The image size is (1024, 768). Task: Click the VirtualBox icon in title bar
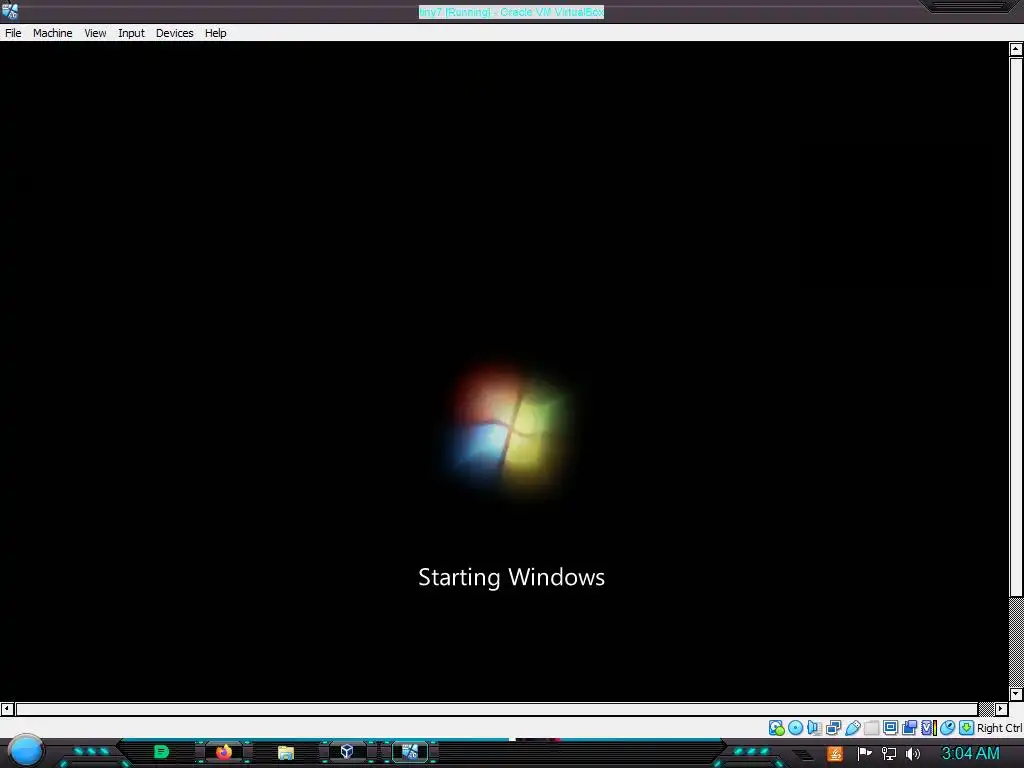click(x=10, y=10)
